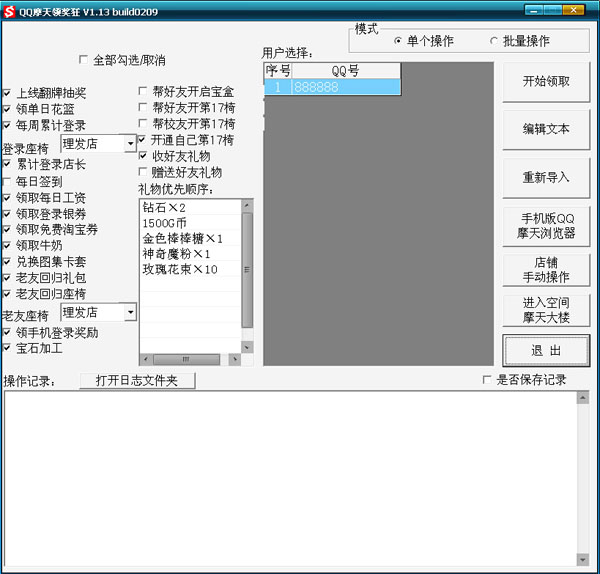Click gift list vertical scrollbar thumb
This screenshot has width=600, height=574.
pyautogui.click(x=247, y=270)
